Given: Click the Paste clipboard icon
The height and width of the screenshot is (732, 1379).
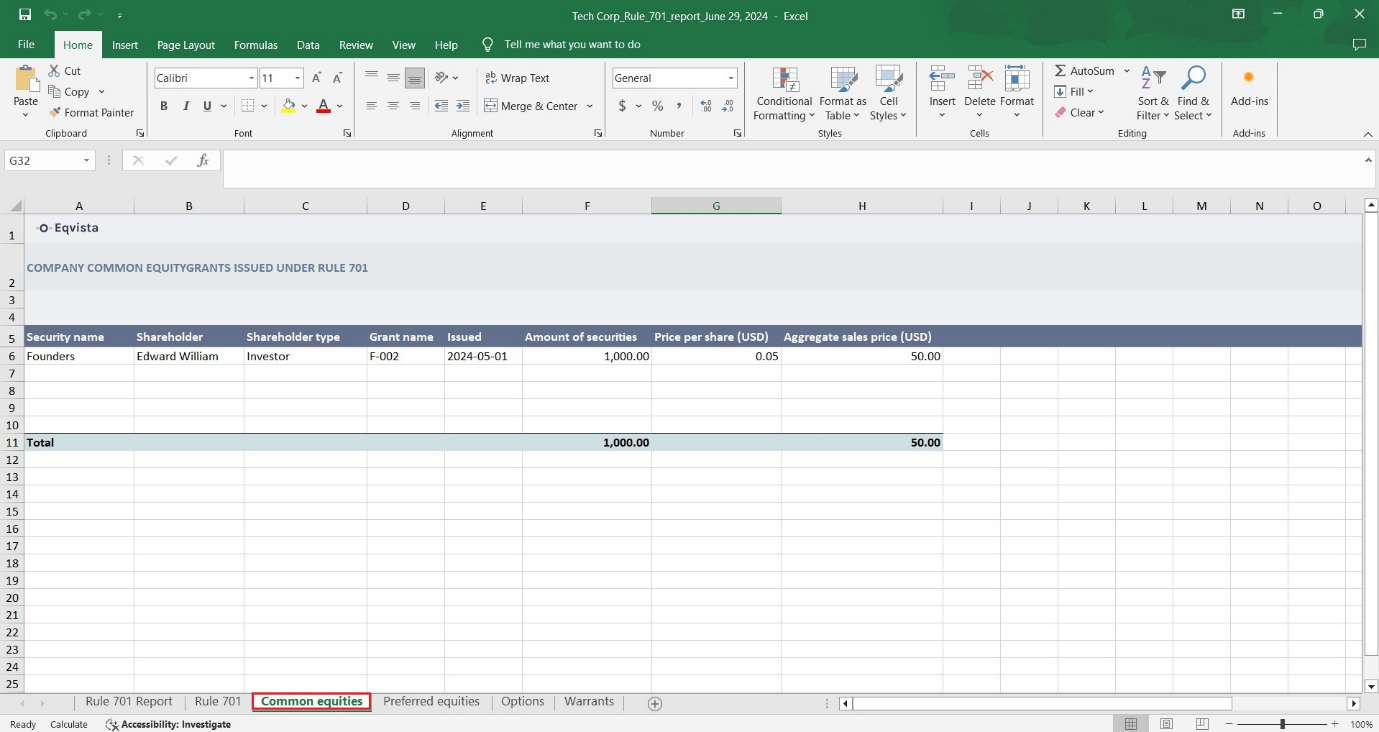Looking at the screenshot, I should tap(25, 79).
